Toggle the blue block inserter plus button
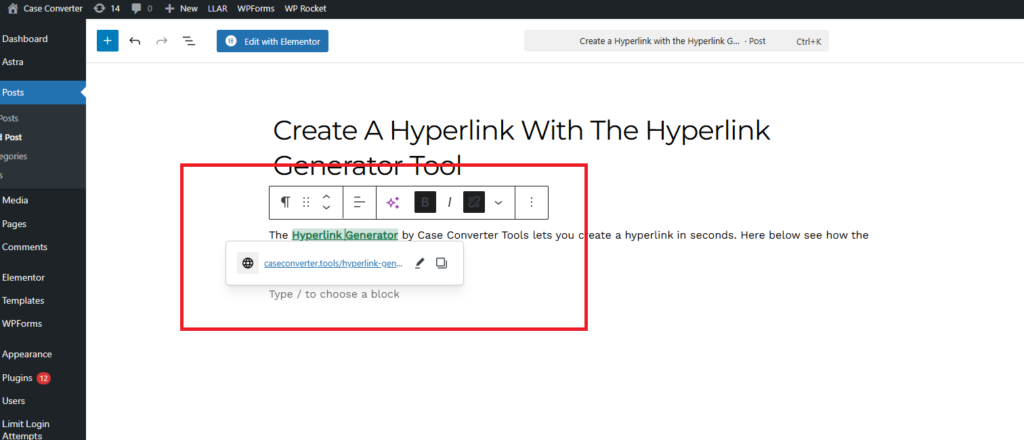 pyautogui.click(x=108, y=40)
